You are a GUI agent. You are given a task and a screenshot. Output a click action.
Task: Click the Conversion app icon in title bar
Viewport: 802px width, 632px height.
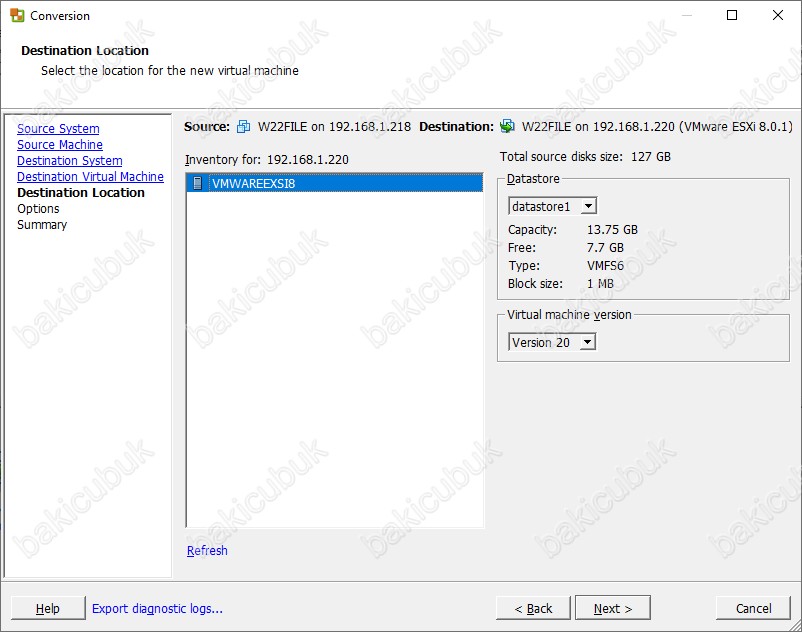[17, 15]
